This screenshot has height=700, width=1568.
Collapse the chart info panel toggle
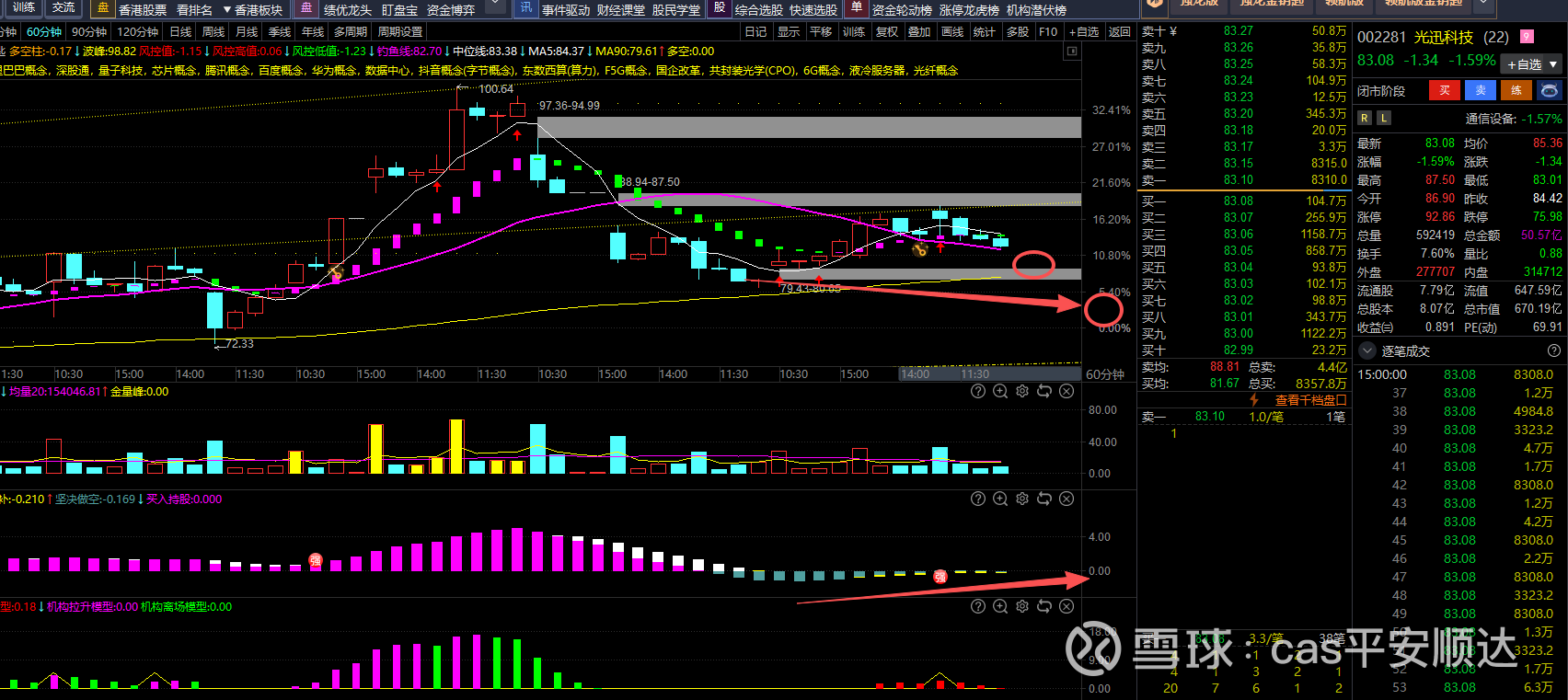[x=1072, y=52]
